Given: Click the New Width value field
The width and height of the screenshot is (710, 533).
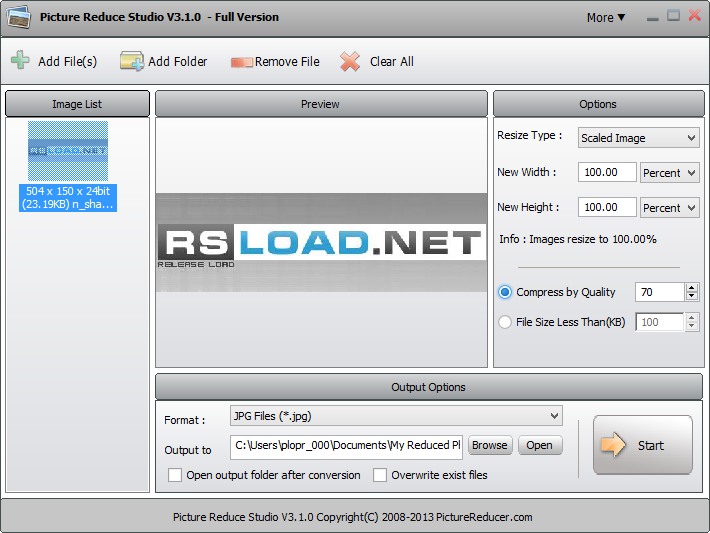Looking at the screenshot, I should (607, 172).
